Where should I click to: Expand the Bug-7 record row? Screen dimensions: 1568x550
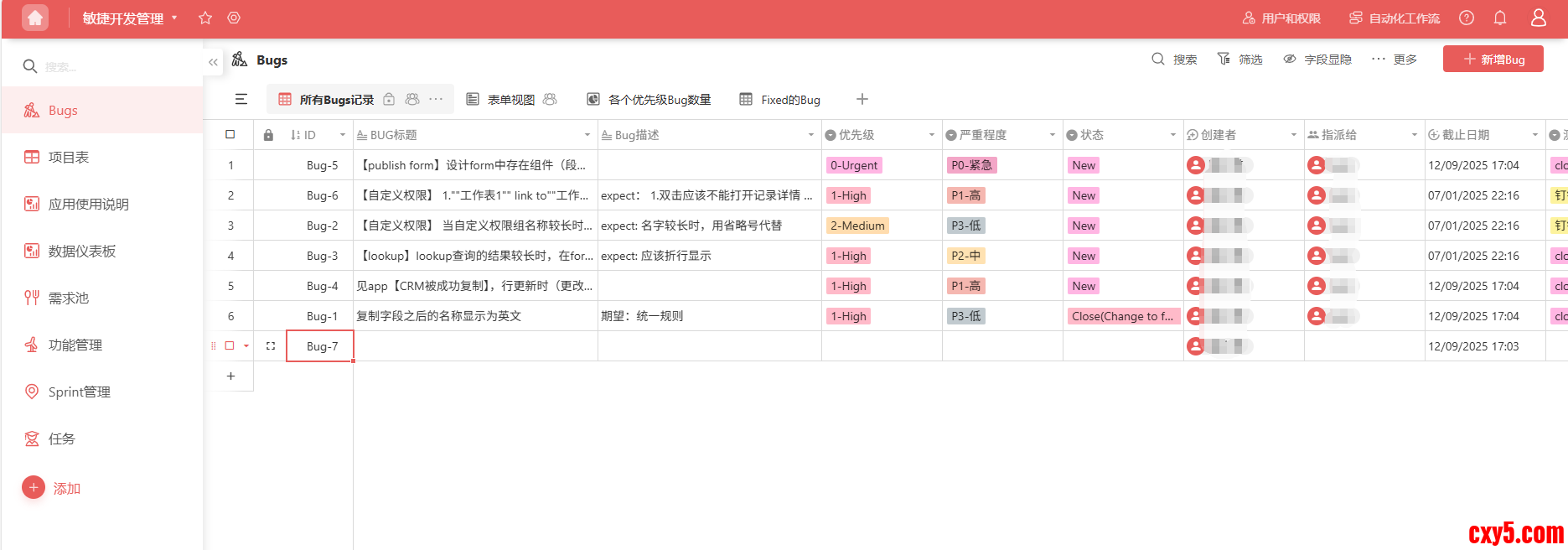click(x=271, y=345)
